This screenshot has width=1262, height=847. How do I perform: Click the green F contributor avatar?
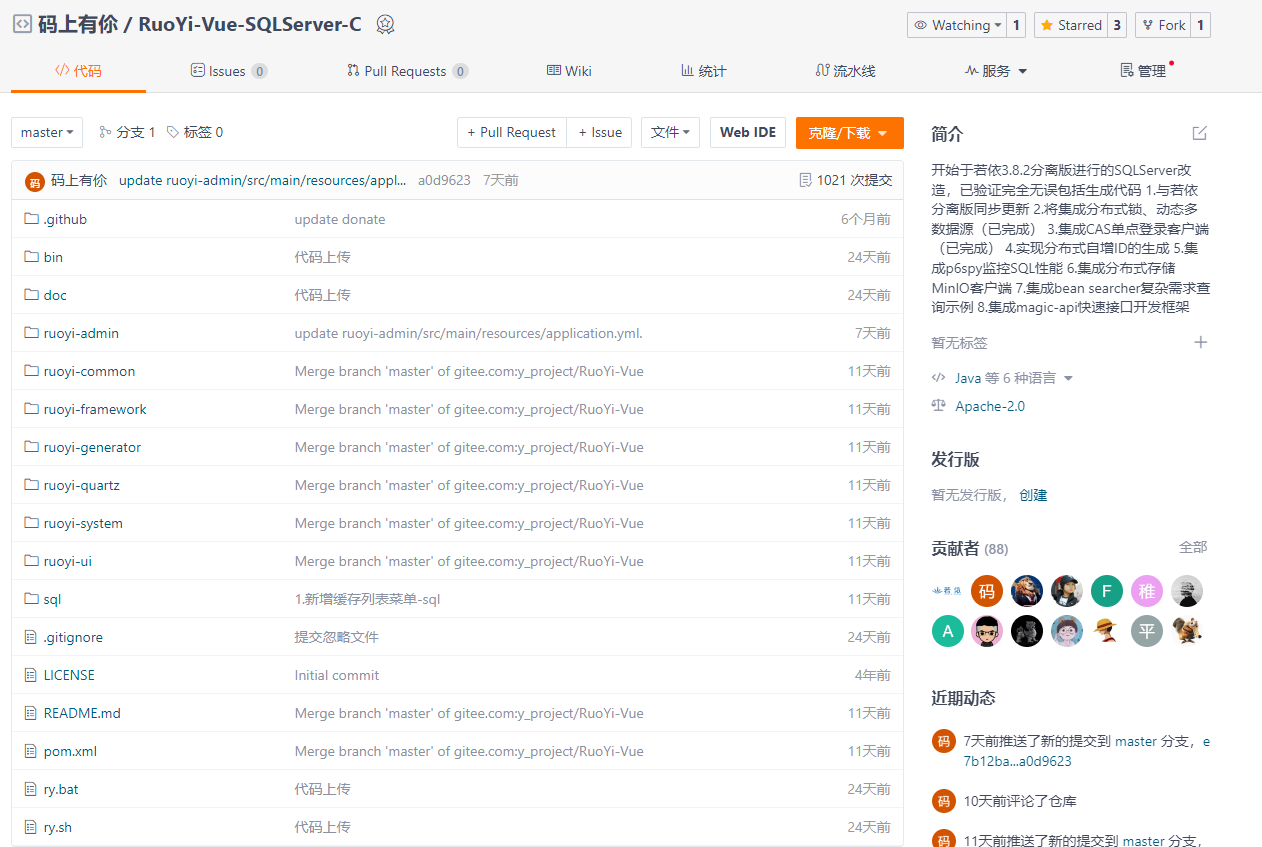[1106, 591]
